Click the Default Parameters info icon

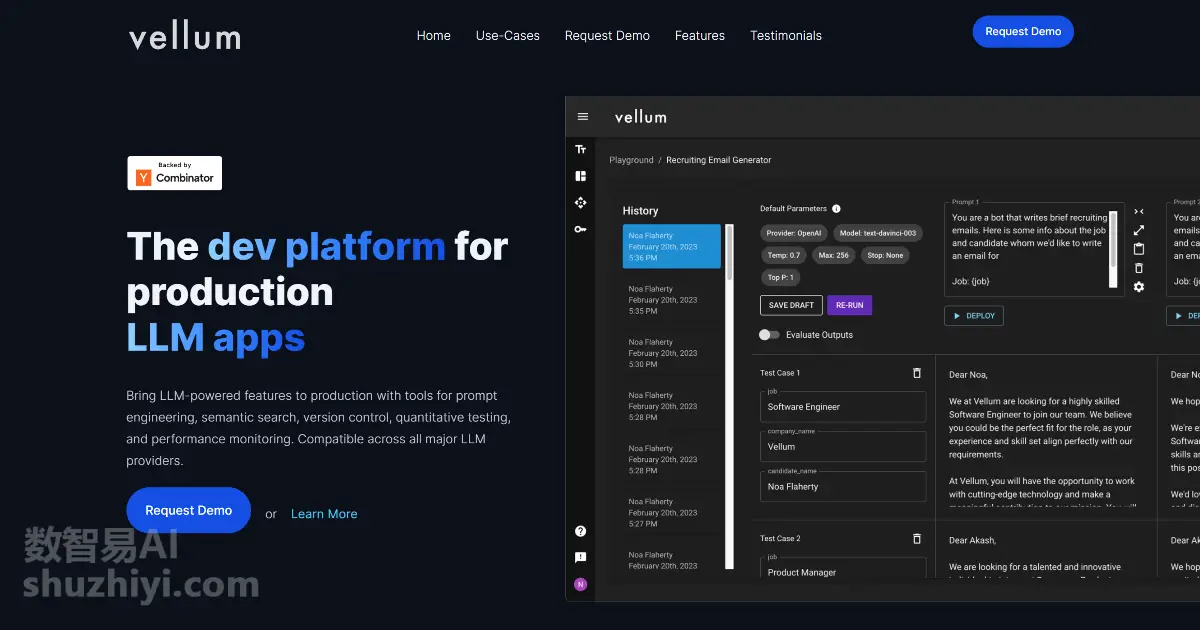(x=836, y=209)
